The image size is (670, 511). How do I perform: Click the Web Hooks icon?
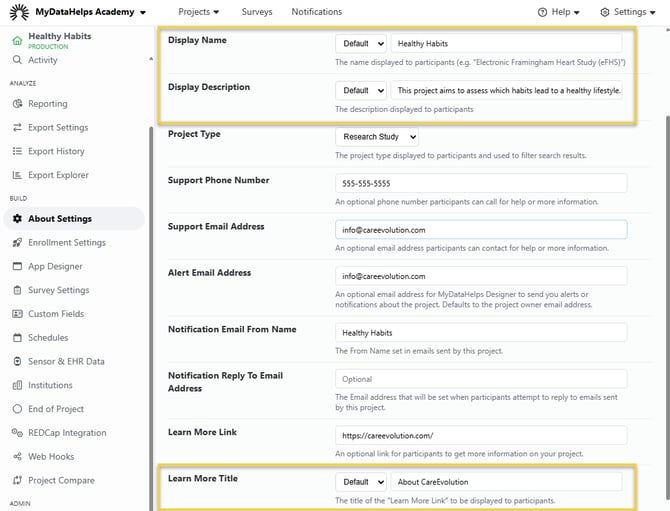point(18,457)
